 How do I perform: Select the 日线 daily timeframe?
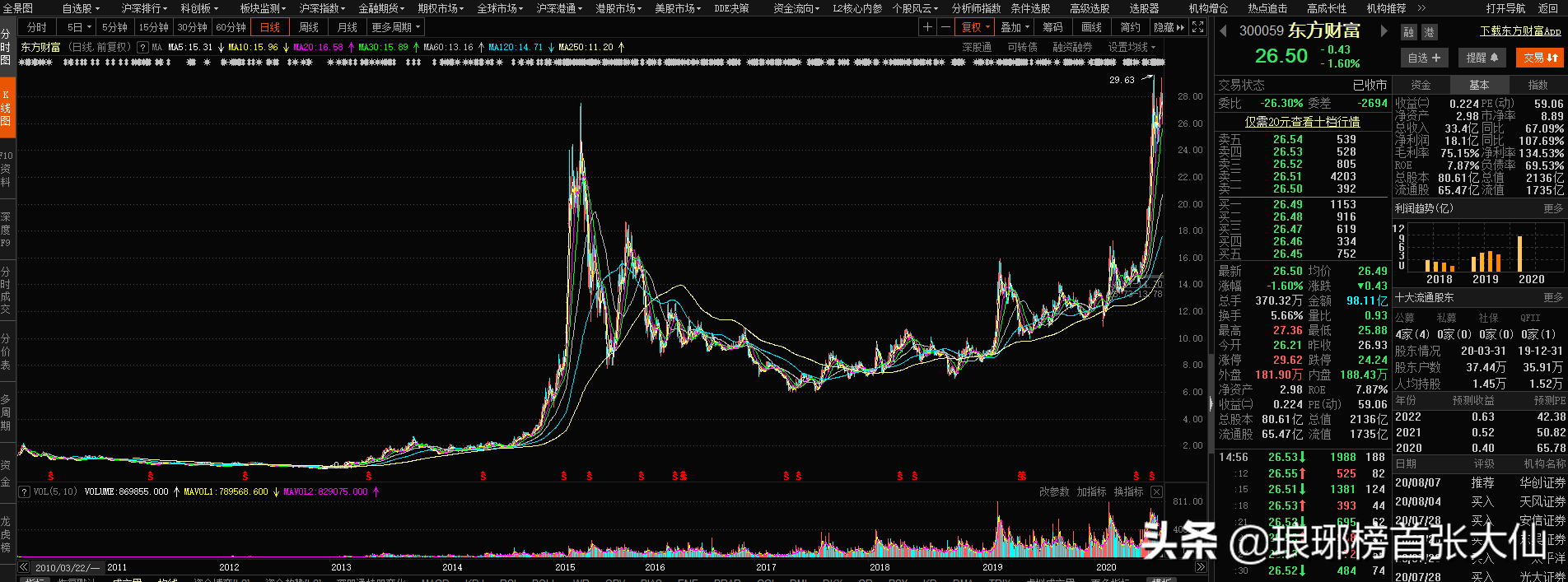[270, 27]
